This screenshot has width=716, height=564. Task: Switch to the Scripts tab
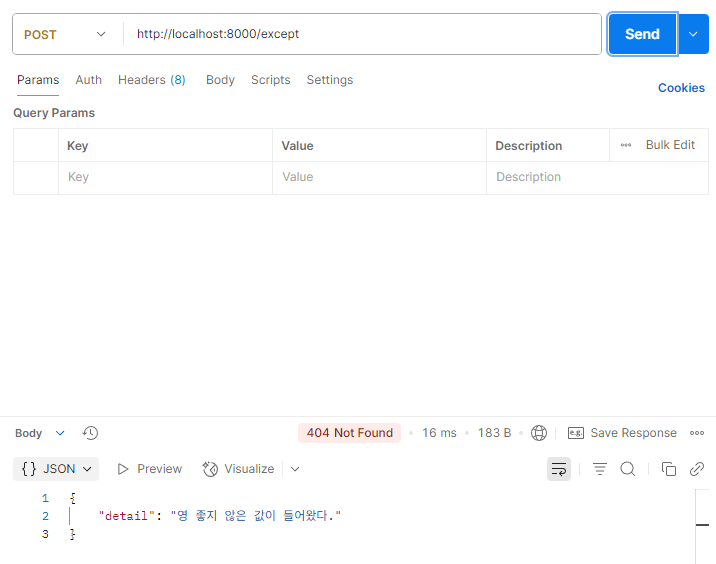[270, 80]
